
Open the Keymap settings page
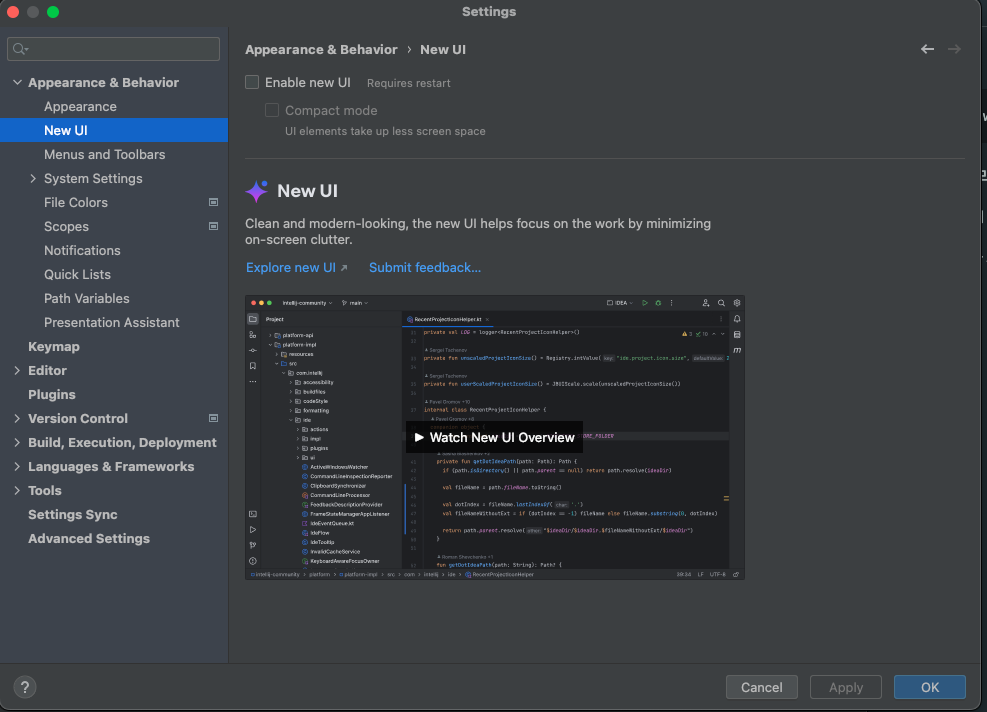pos(54,347)
